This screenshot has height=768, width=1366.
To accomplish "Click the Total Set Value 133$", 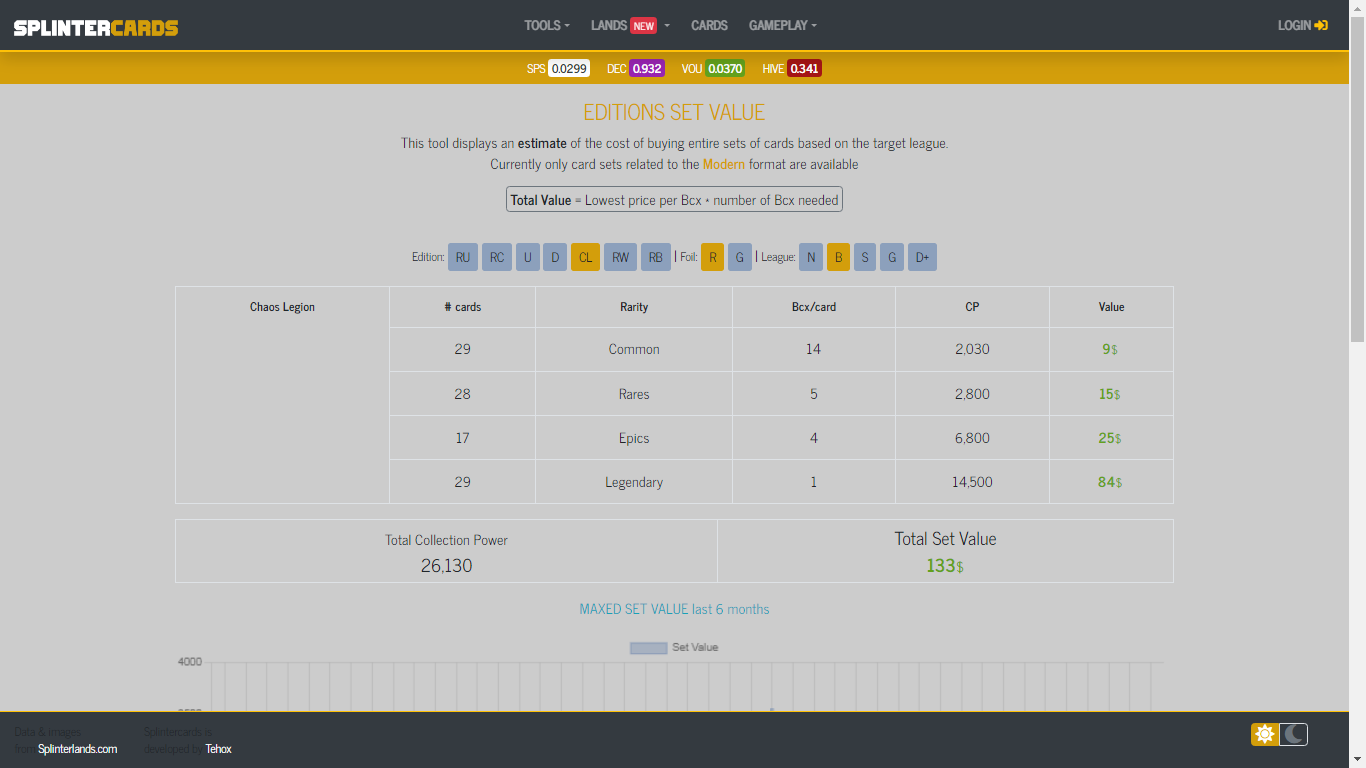I will (x=945, y=566).
